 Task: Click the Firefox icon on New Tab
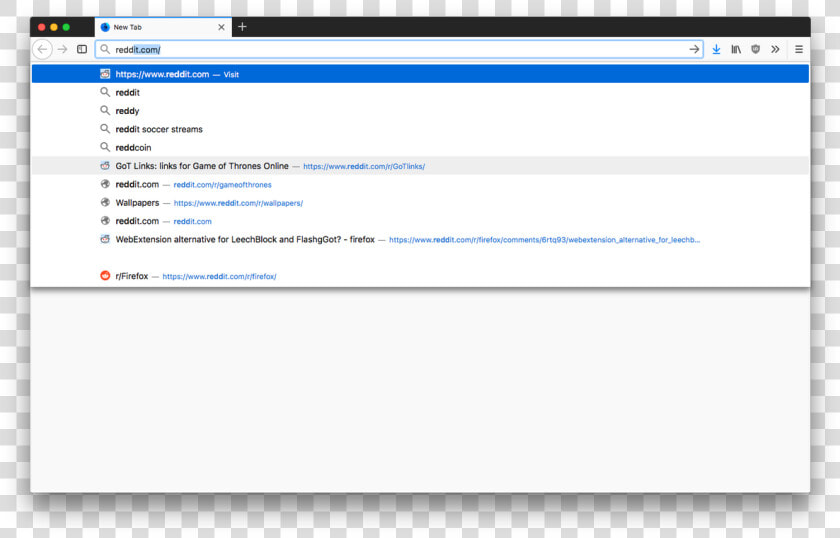click(x=105, y=27)
